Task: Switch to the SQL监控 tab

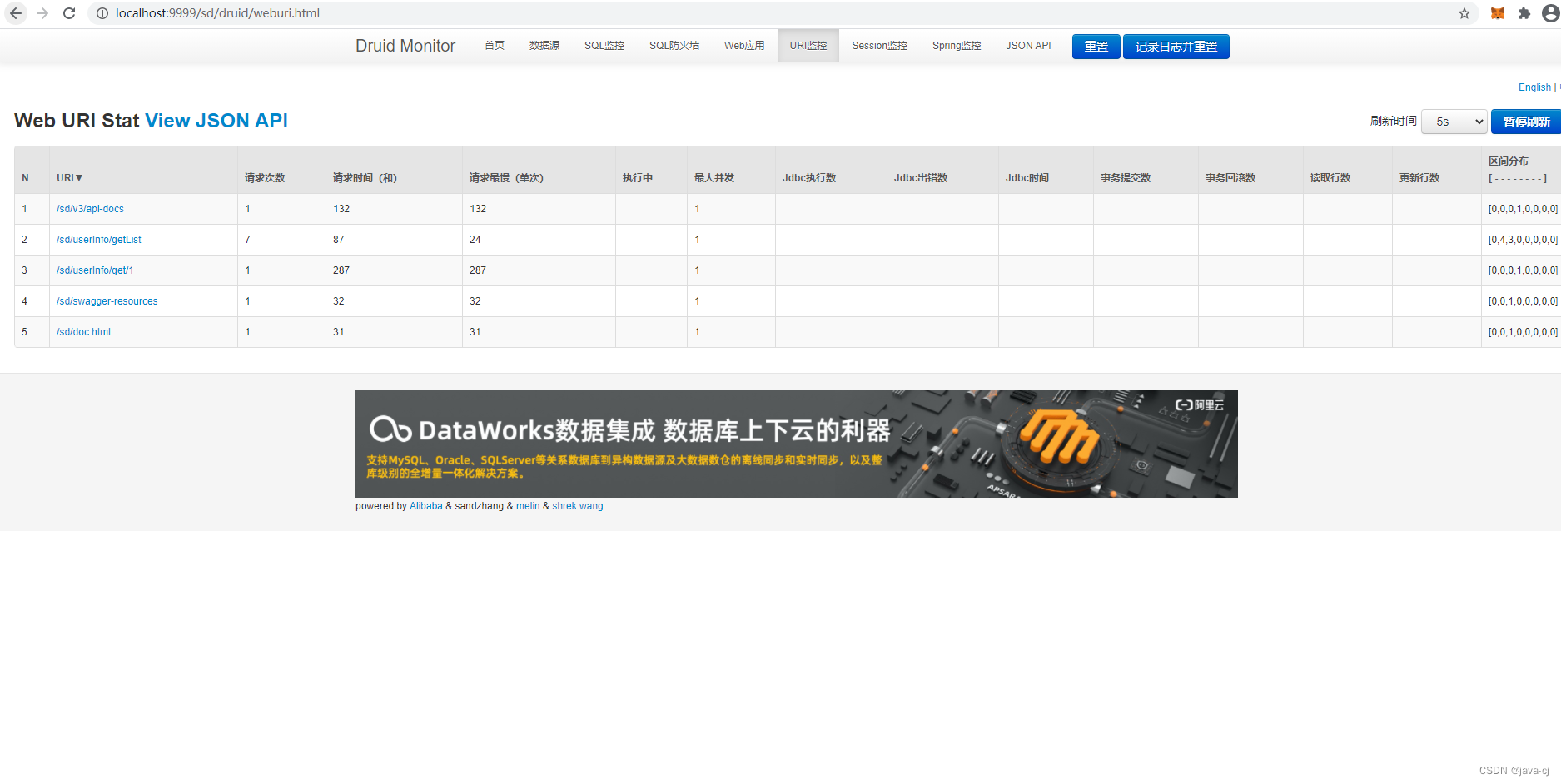Action: click(x=604, y=46)
